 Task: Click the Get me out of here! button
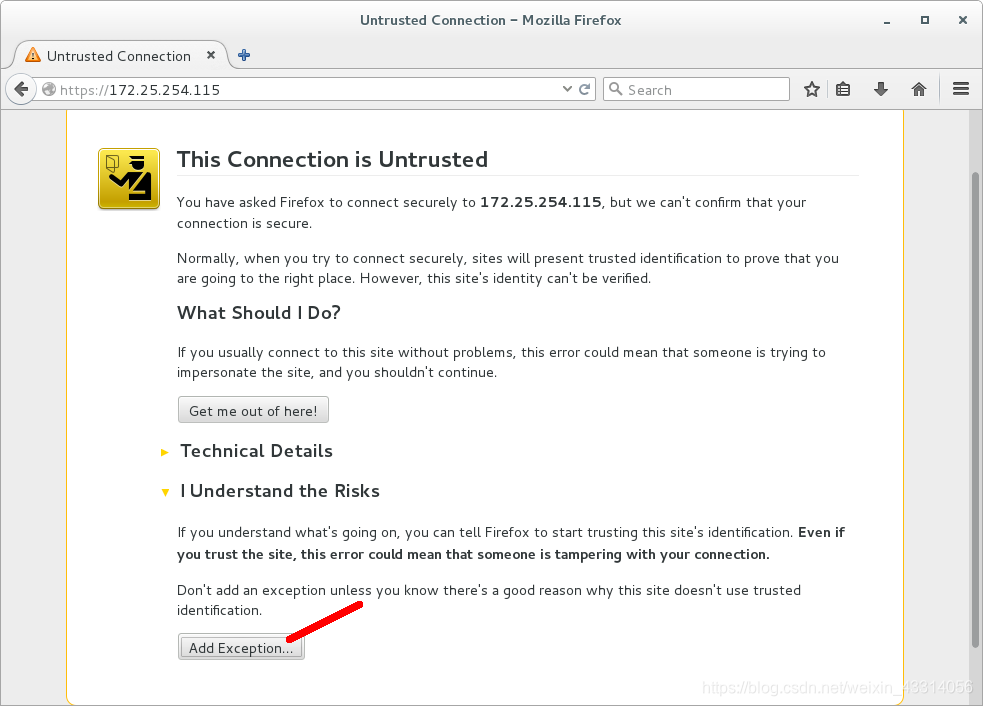pyautogui.click(x=253, y=410)
